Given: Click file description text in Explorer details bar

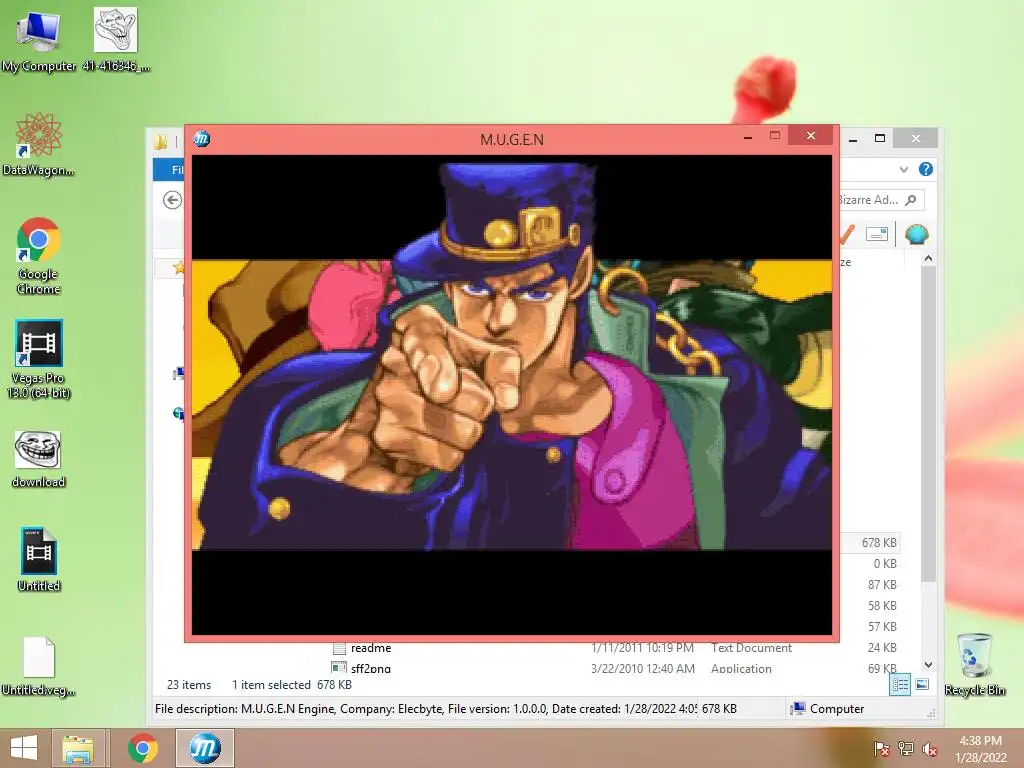Looking at the screenshot, I should pyautogui.click(x=426, y=709).
